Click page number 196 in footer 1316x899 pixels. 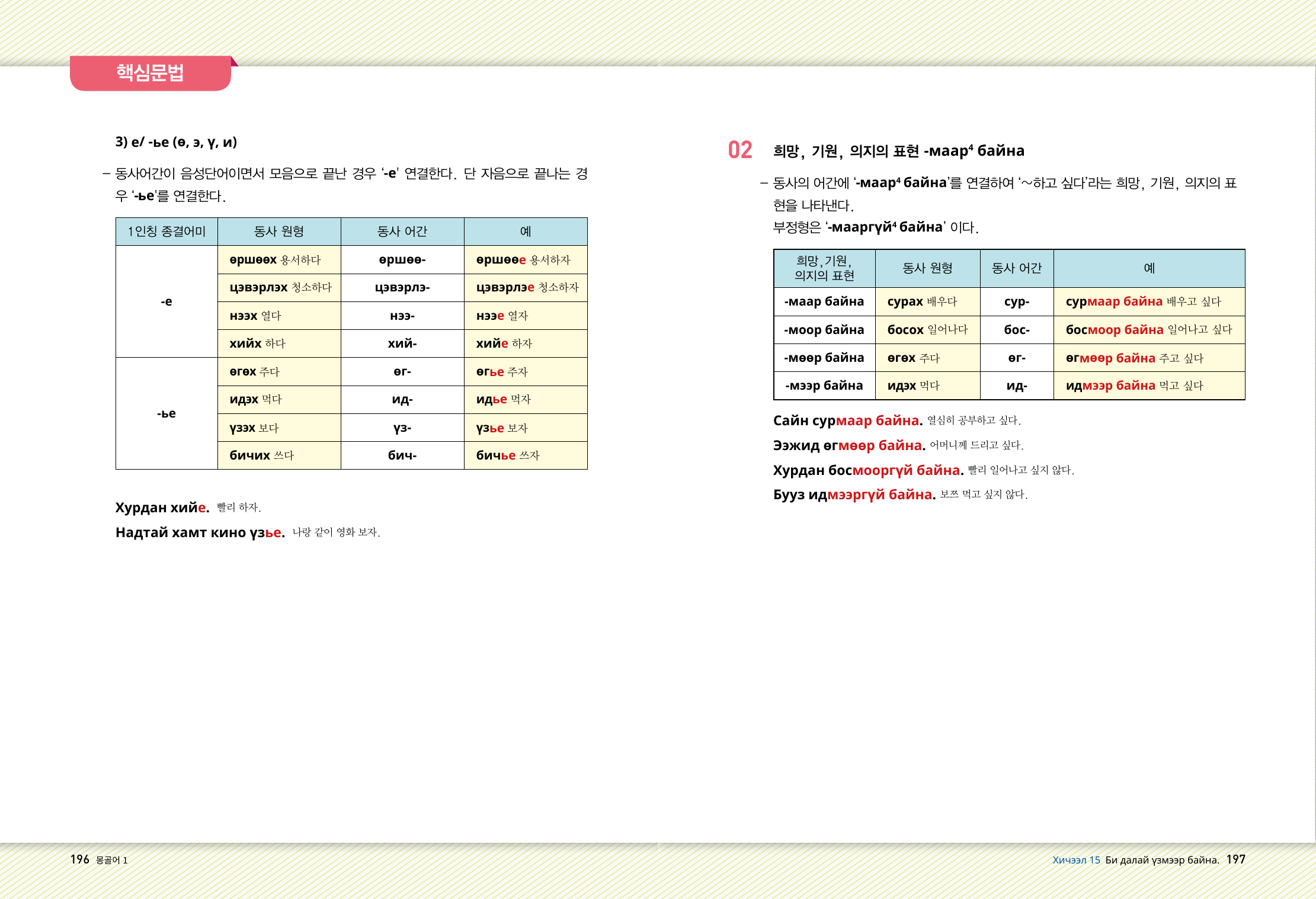point(79,859)
